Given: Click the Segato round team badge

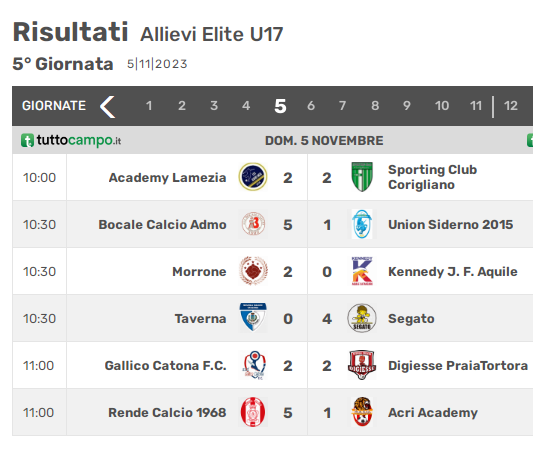Looking at the screenshot, I should click(362, 318).
